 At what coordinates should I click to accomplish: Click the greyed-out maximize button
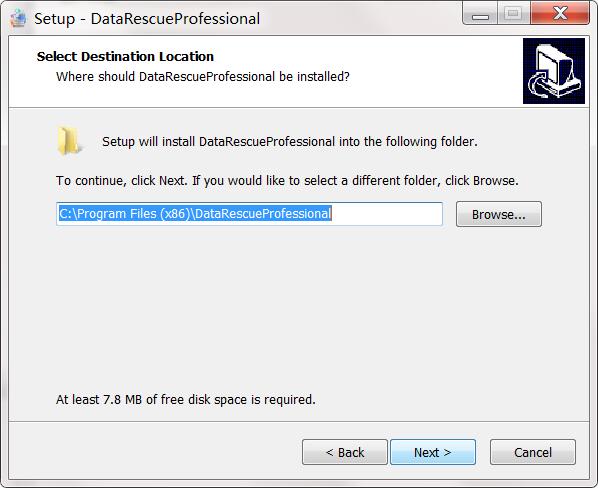[513, 14]
